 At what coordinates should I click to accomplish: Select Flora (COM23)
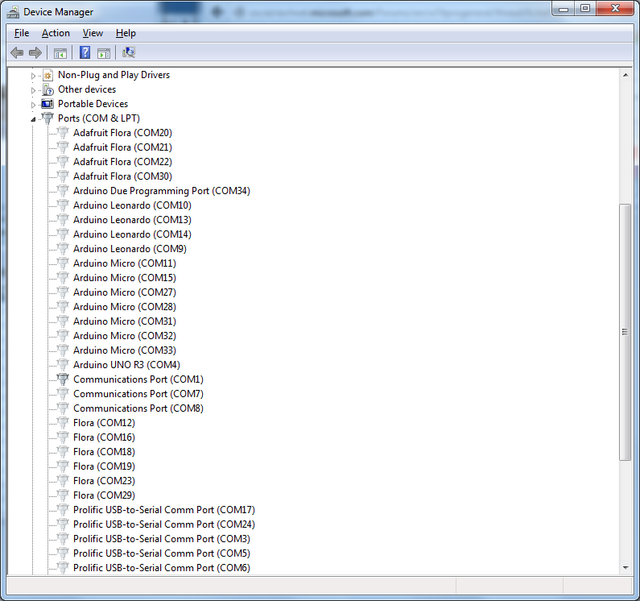tap(104, 481)
